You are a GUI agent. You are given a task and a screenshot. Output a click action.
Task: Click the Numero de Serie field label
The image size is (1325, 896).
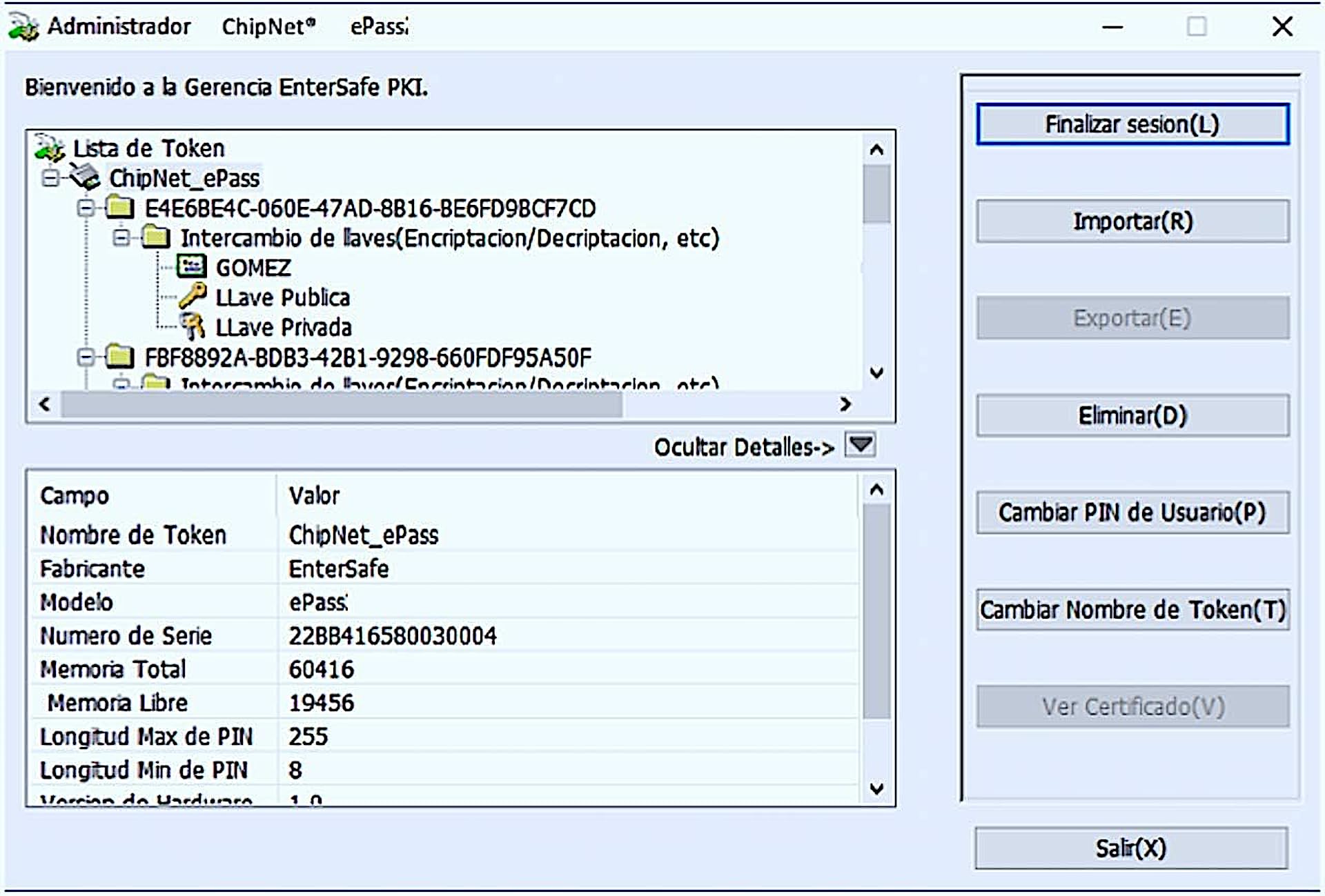coord(126,636)
